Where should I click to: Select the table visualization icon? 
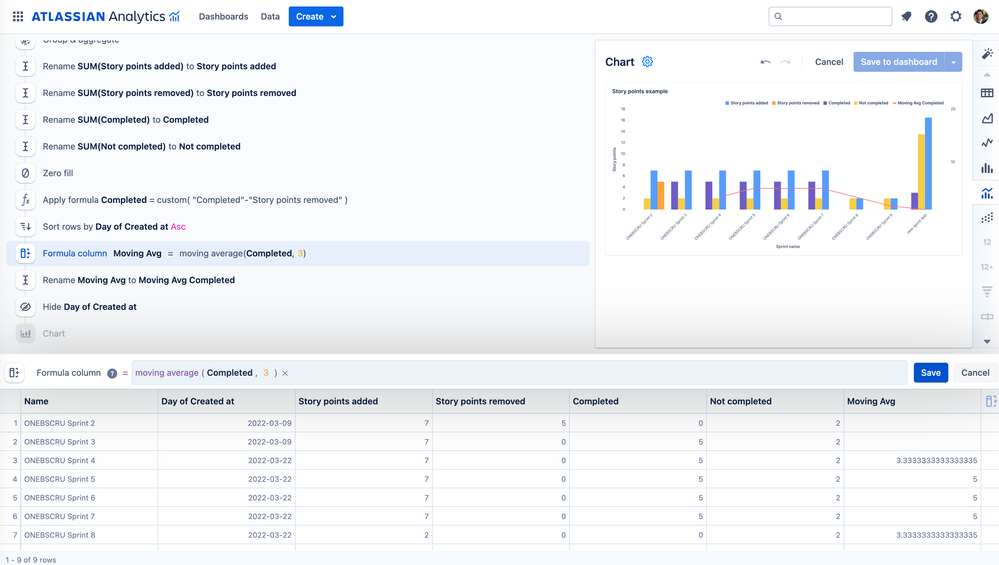(987, 93)
